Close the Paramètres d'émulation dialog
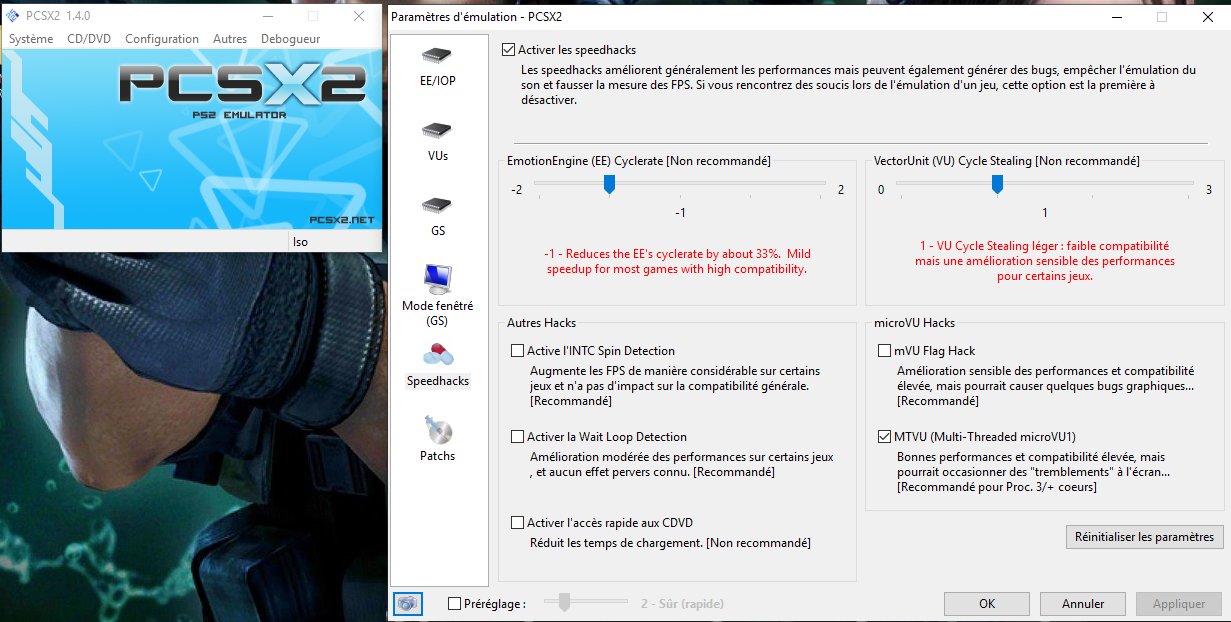The image size is (1231, 622). tap(1207, 17)
